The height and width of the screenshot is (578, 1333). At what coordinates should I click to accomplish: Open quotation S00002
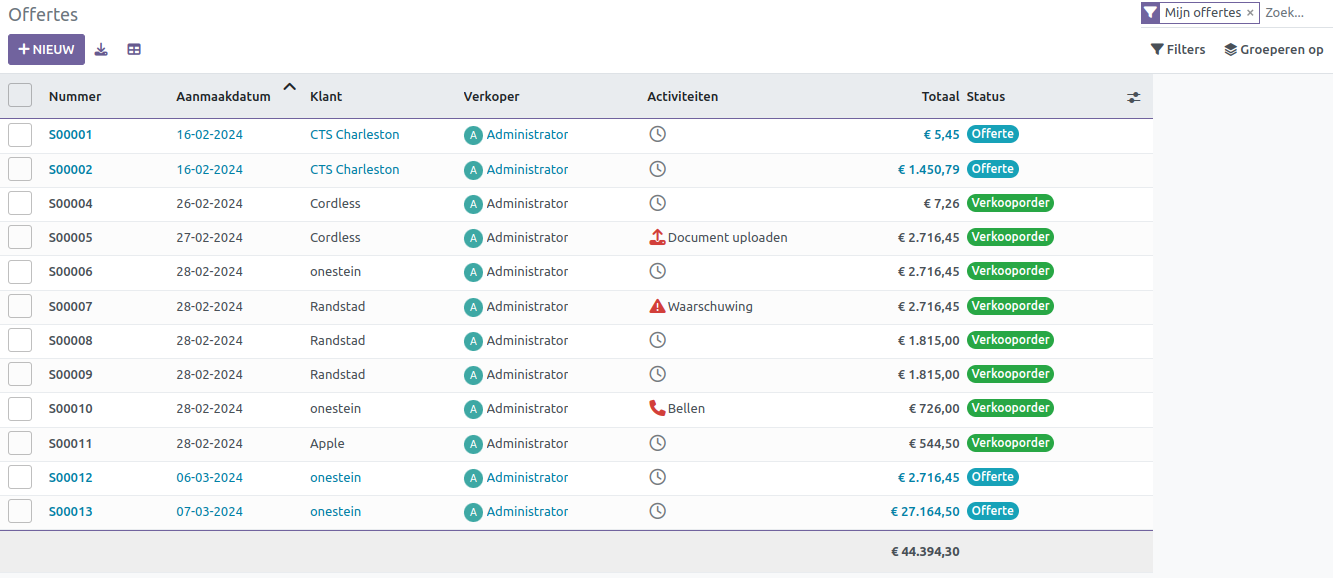pyautogui.click(x=71, y=170)
